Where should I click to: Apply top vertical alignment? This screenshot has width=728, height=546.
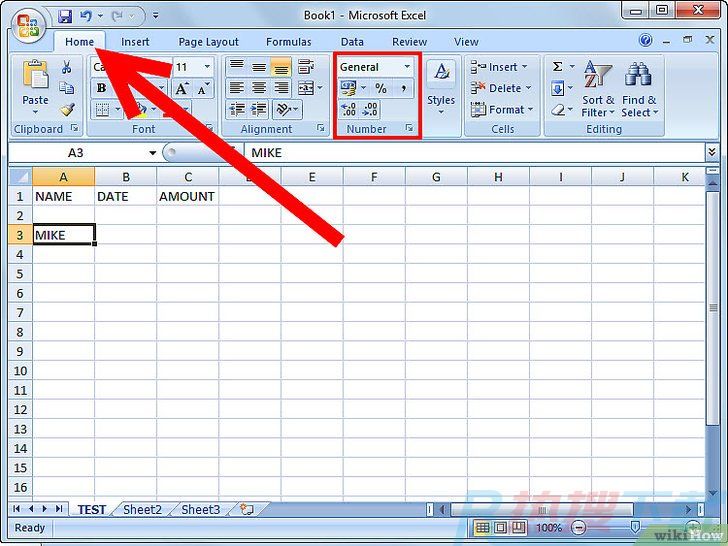tap(237, 67)
